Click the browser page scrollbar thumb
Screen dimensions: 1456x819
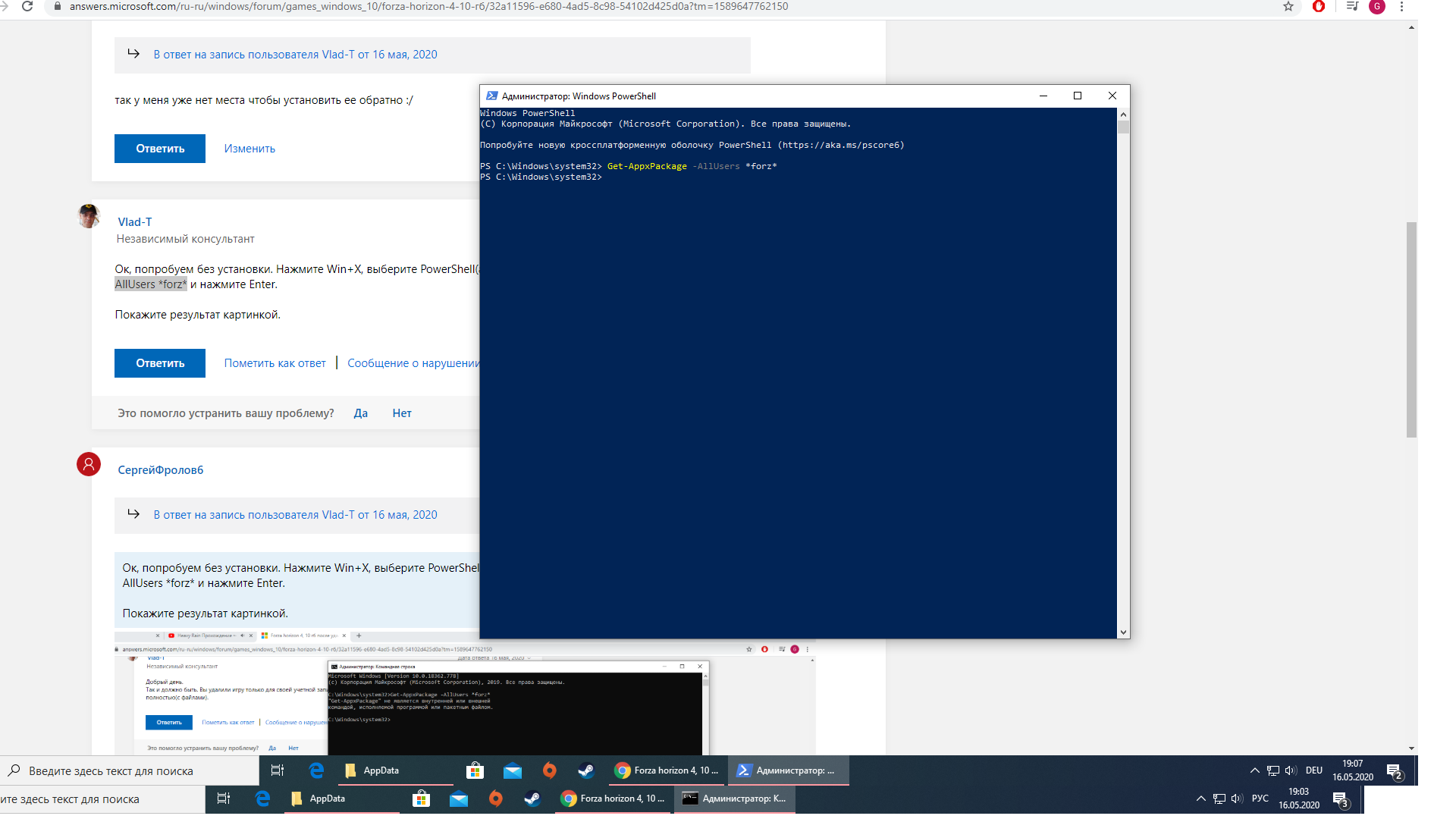(x=1411, y=330)
